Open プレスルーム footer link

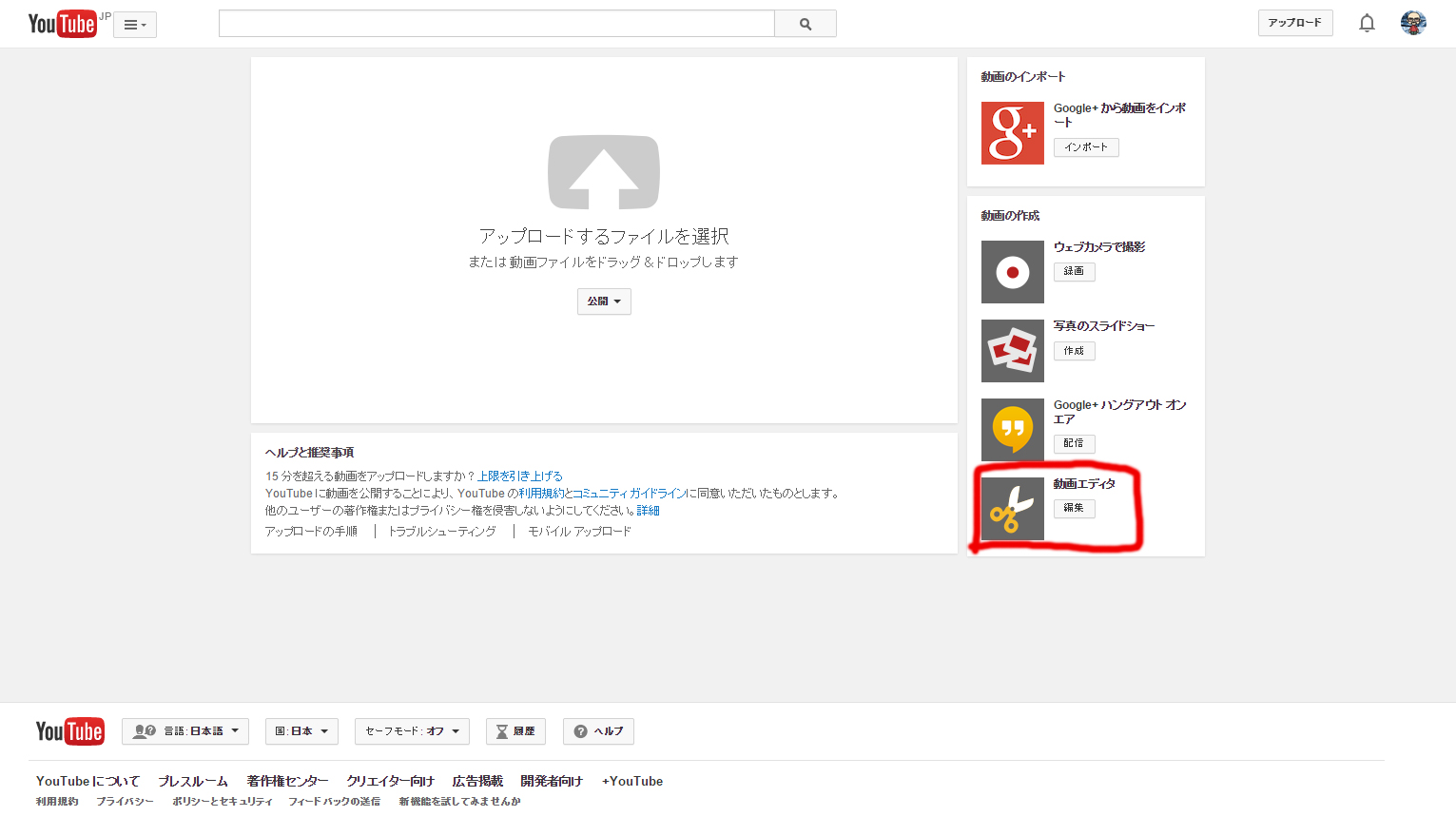[x=193, y=781]
